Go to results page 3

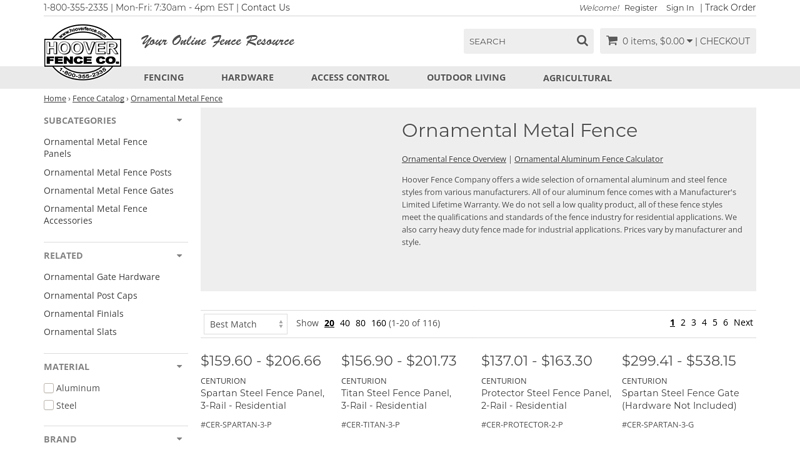point(693,322)
